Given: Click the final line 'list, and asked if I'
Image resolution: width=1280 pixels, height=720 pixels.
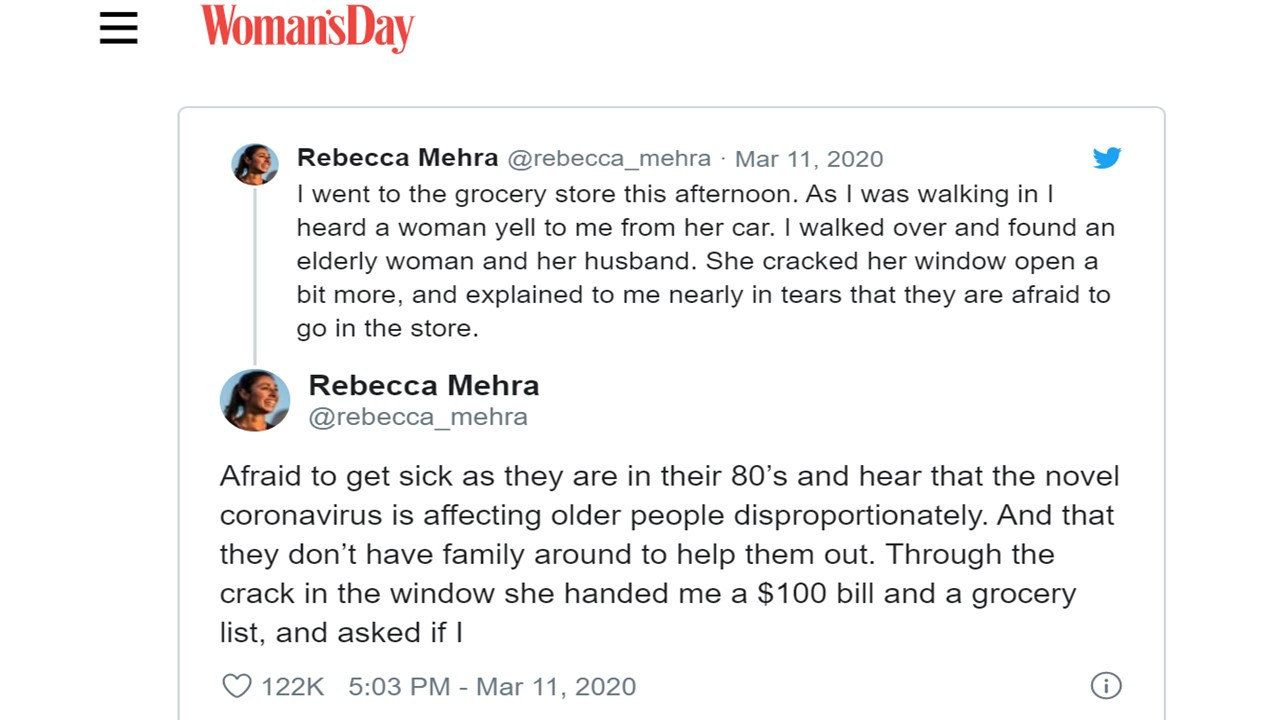Looking at the screenshot, I should click(341, 633).
